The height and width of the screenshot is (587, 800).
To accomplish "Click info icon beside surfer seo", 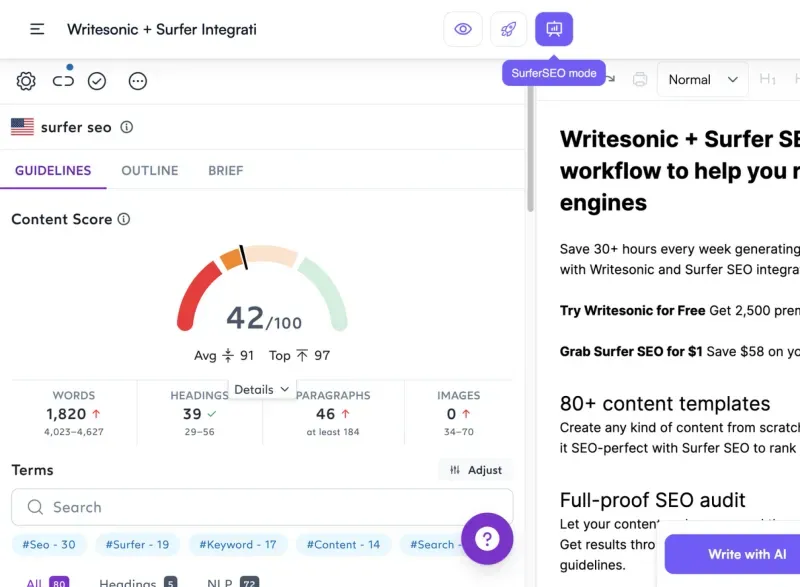I will (x=127, y=127).
